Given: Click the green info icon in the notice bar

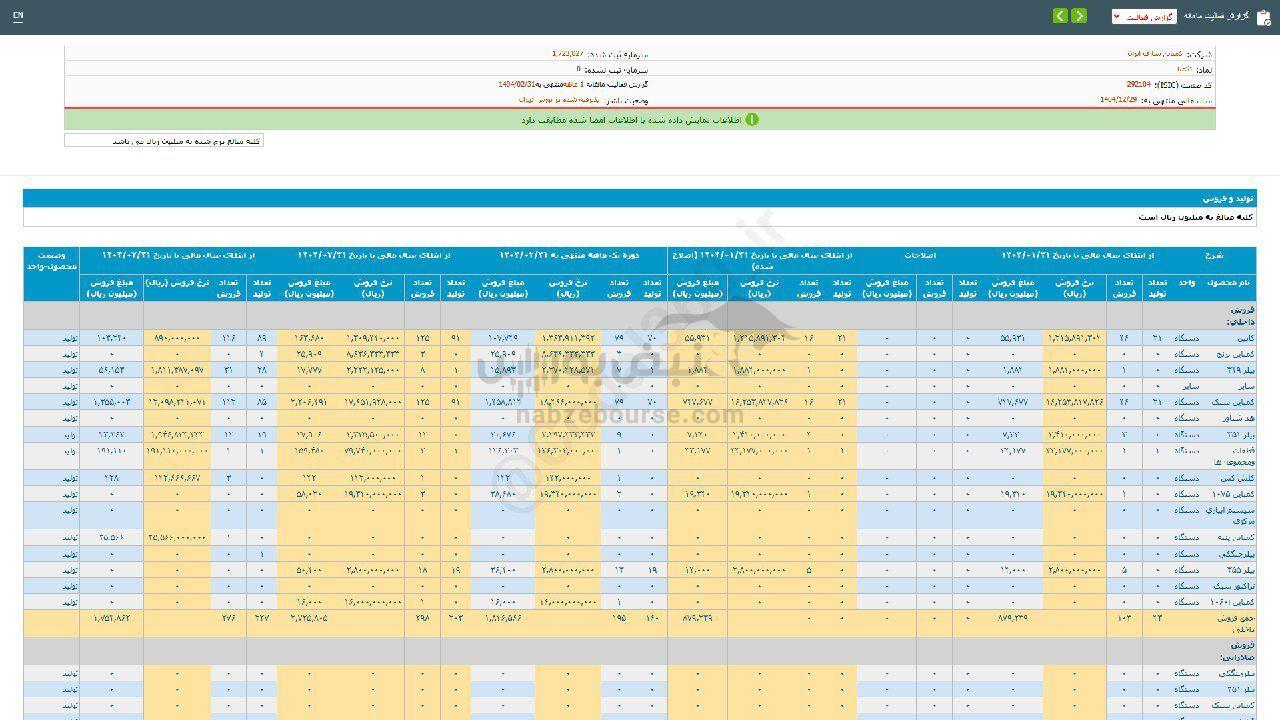Looking at the screenshot, I should click(x=752, y=119).
